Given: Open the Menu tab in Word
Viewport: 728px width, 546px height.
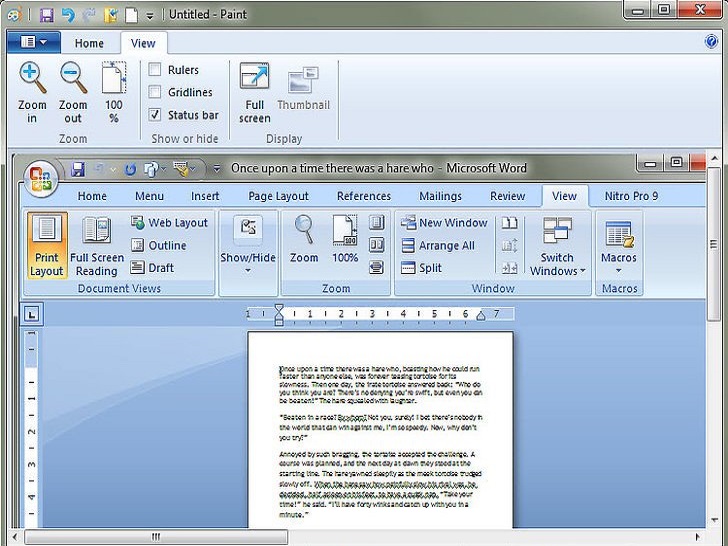Looking at the screenshot, I should 149,196.
